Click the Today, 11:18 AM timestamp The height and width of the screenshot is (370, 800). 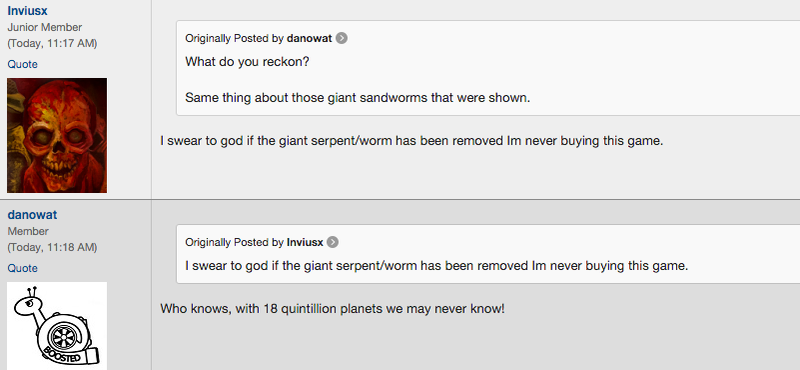click(x=52, y=248)
